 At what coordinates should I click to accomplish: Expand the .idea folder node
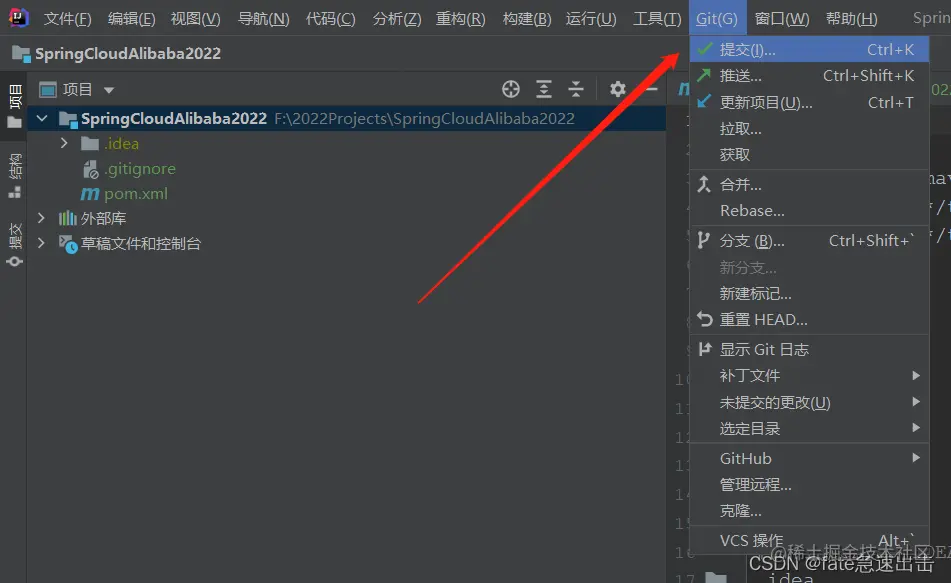click(x=63, y=143)
